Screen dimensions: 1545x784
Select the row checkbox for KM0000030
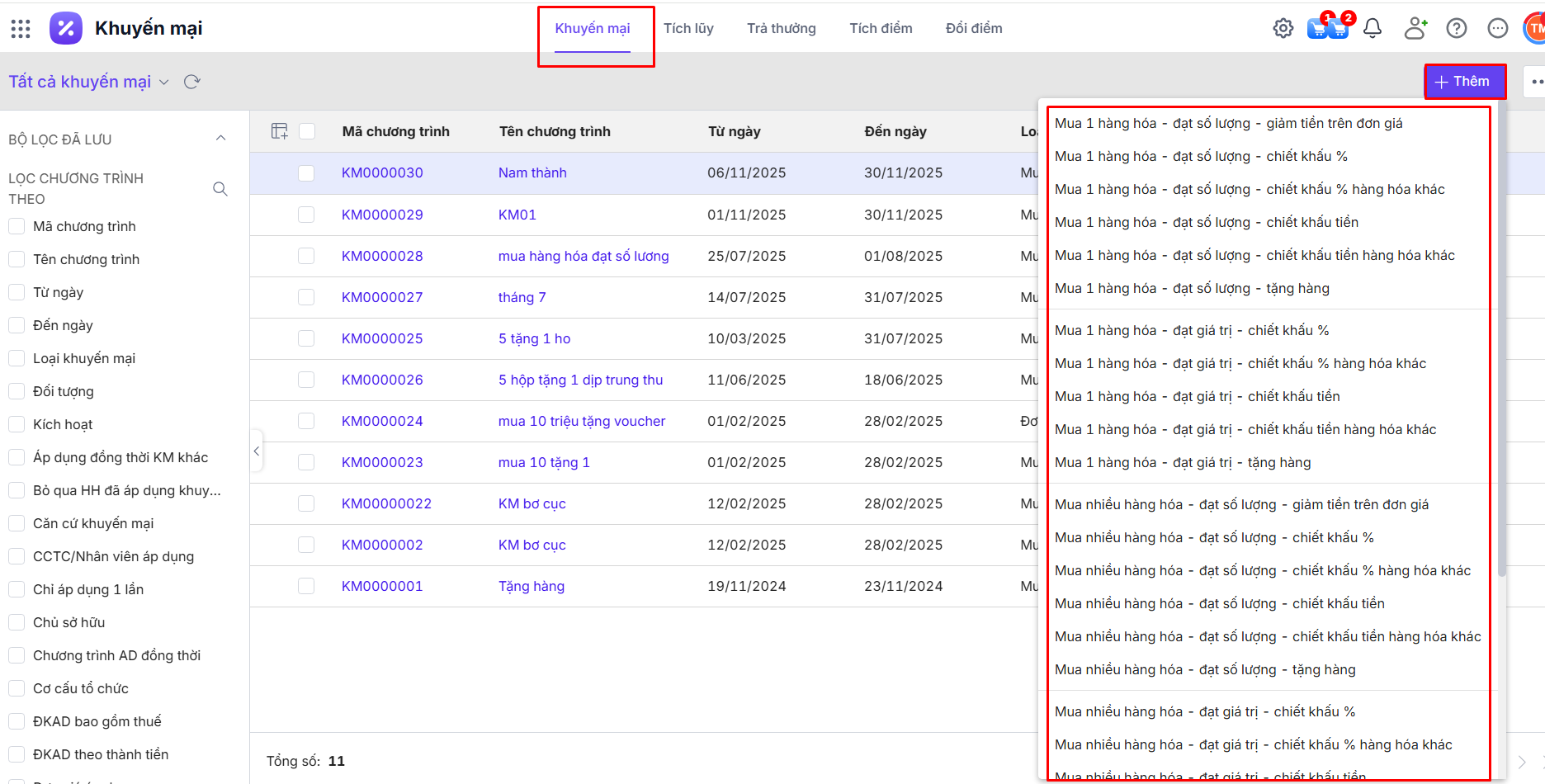click(x=306, y=173)
